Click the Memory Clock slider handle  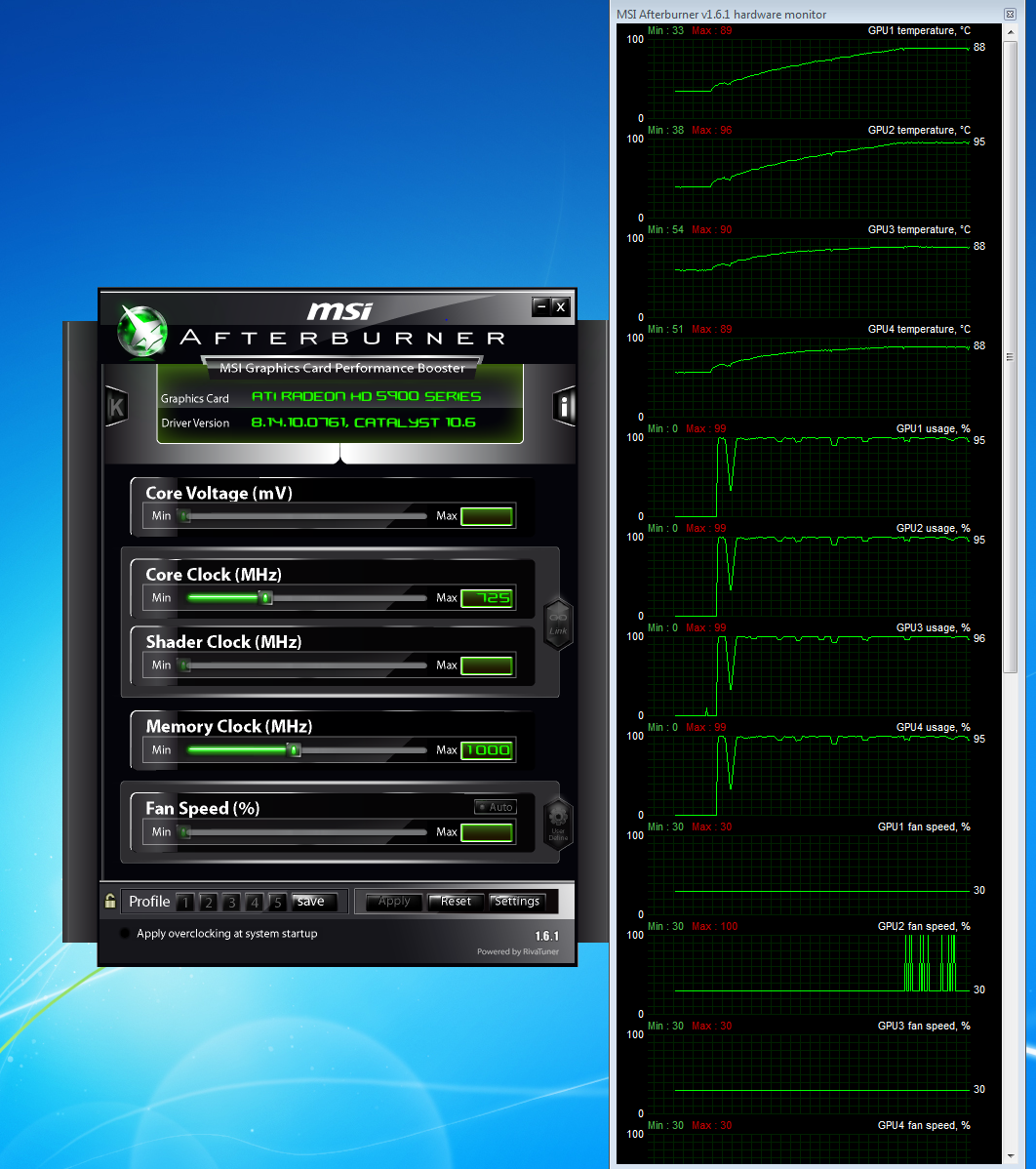point(295,749)
